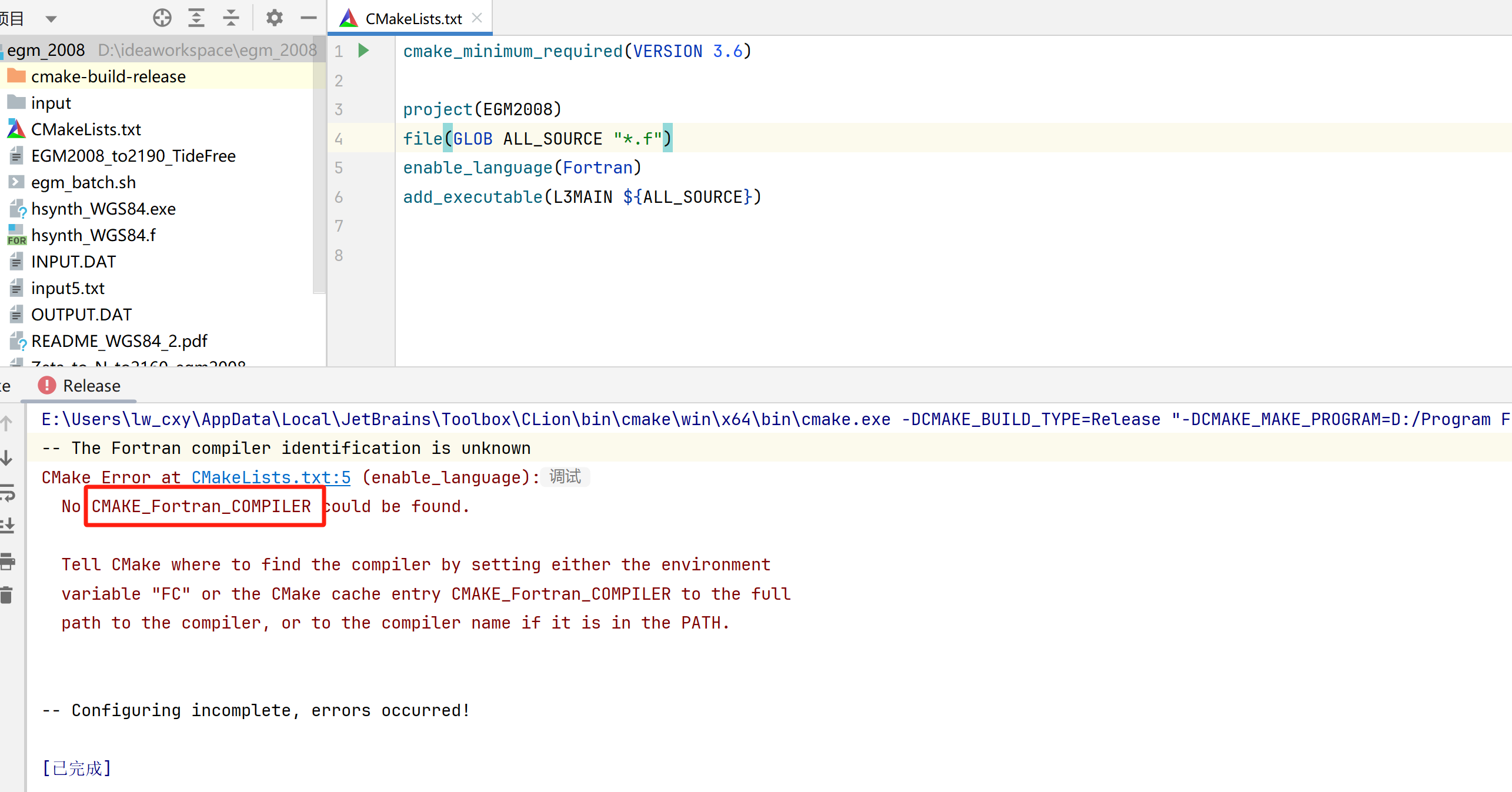Switch to the CMakeLists.txt editor tab
Image resolution: width=1512 pixels, height=792 pixels.
click(x=413, y=19)
